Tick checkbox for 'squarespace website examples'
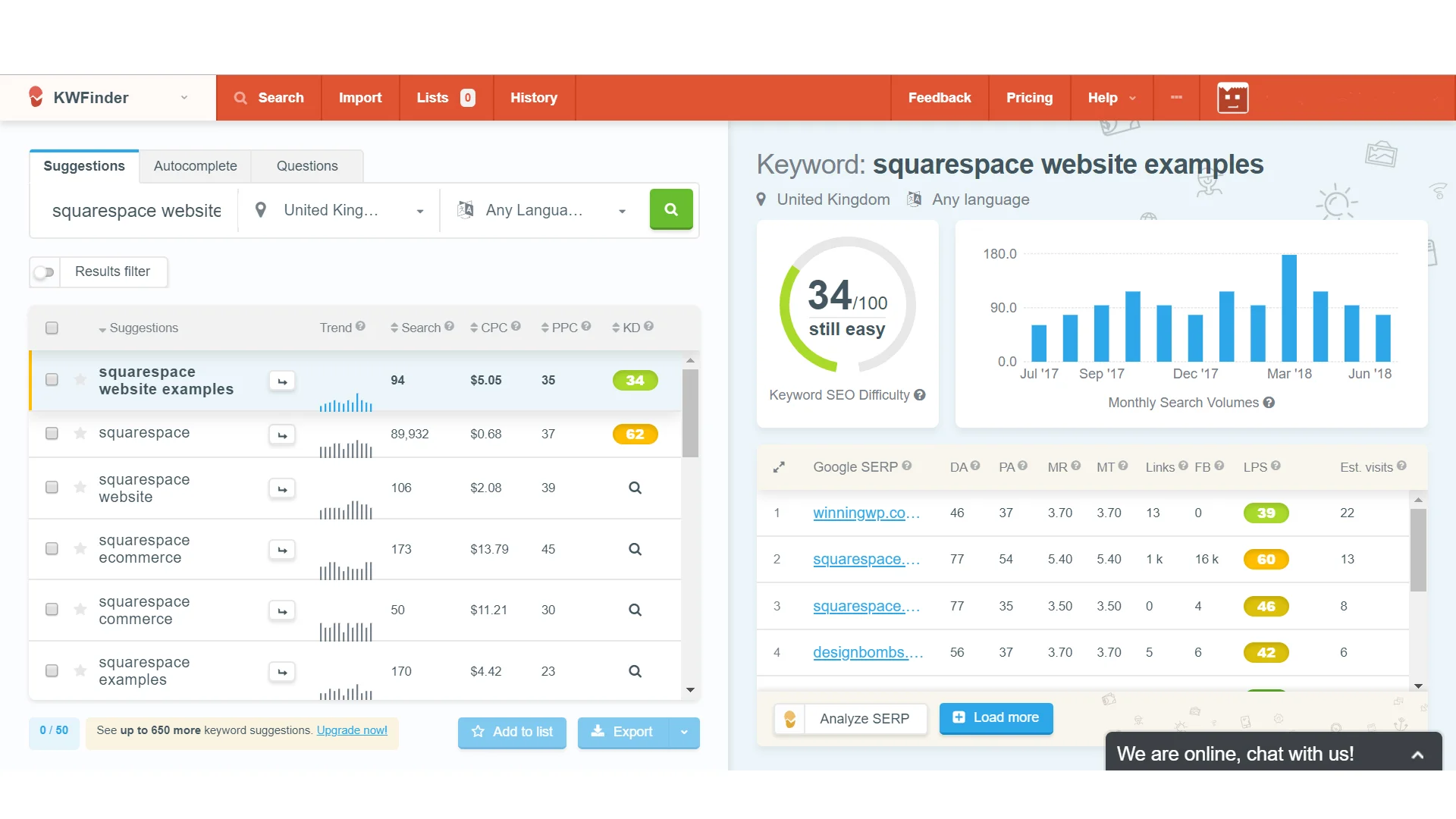This screenshot has height=819, width=1456. click(52, 379)
